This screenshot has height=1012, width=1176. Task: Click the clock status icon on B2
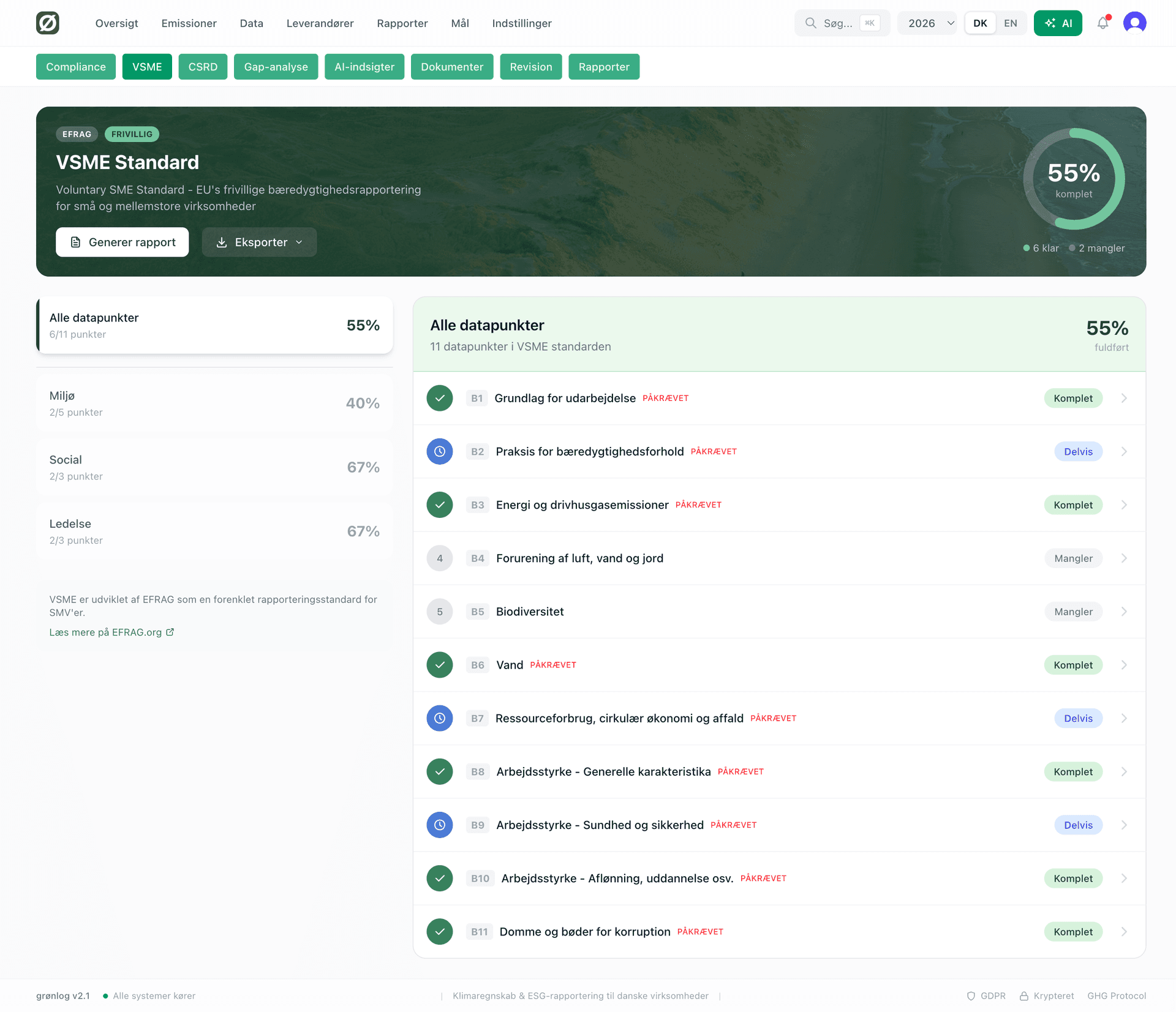439,451
